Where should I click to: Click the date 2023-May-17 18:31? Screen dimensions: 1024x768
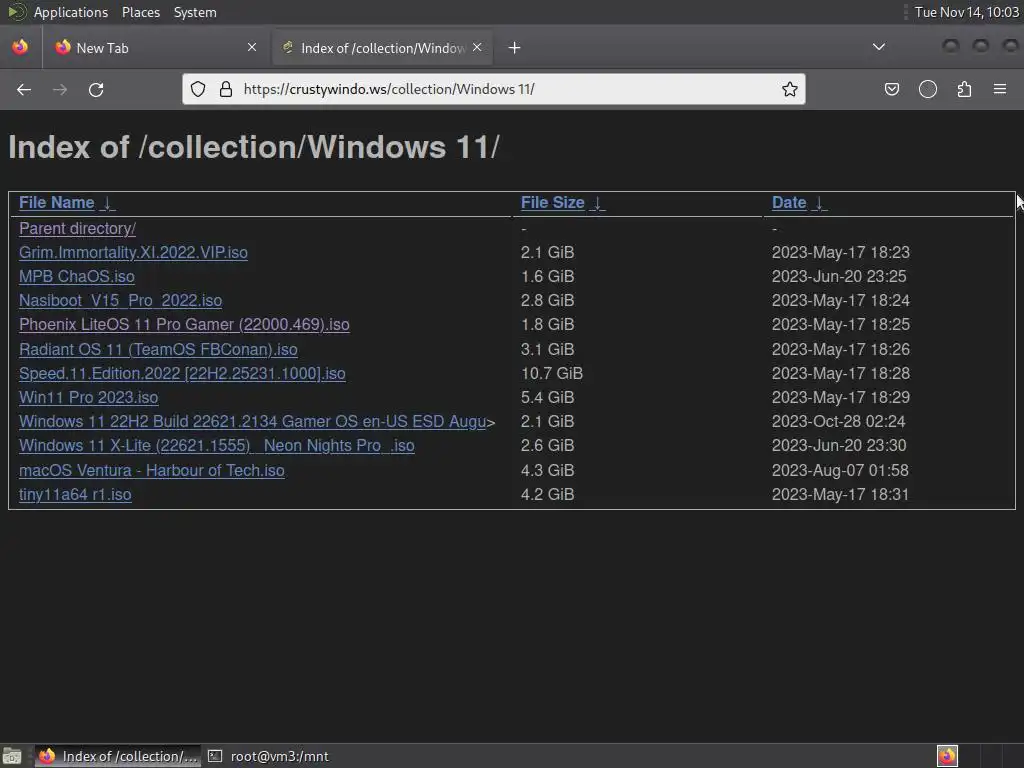[x=840, y=494]
